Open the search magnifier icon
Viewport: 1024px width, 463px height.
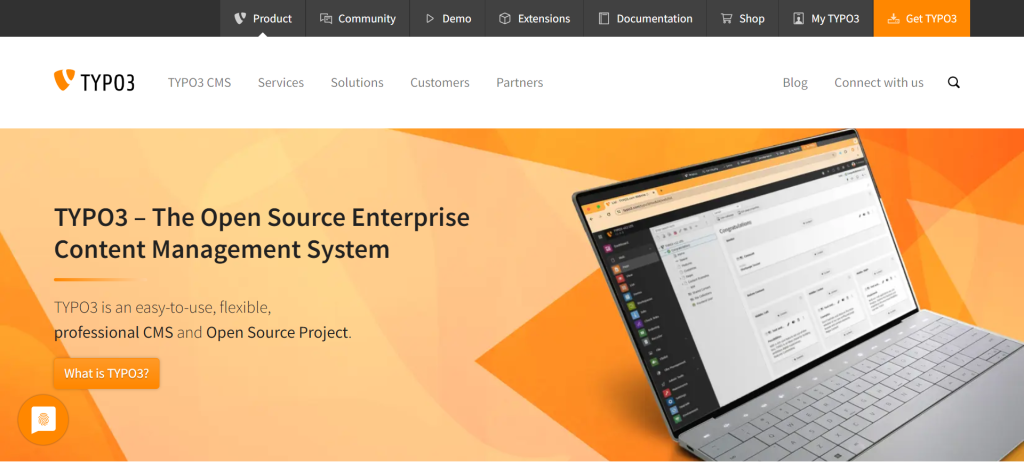point(953,82)
